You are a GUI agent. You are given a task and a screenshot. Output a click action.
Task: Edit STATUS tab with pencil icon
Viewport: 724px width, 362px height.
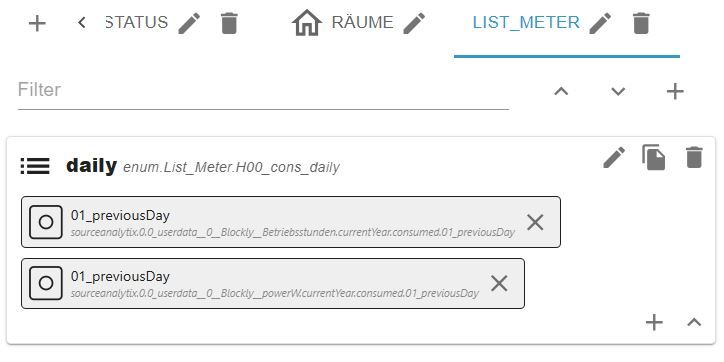tap(189, 23)
